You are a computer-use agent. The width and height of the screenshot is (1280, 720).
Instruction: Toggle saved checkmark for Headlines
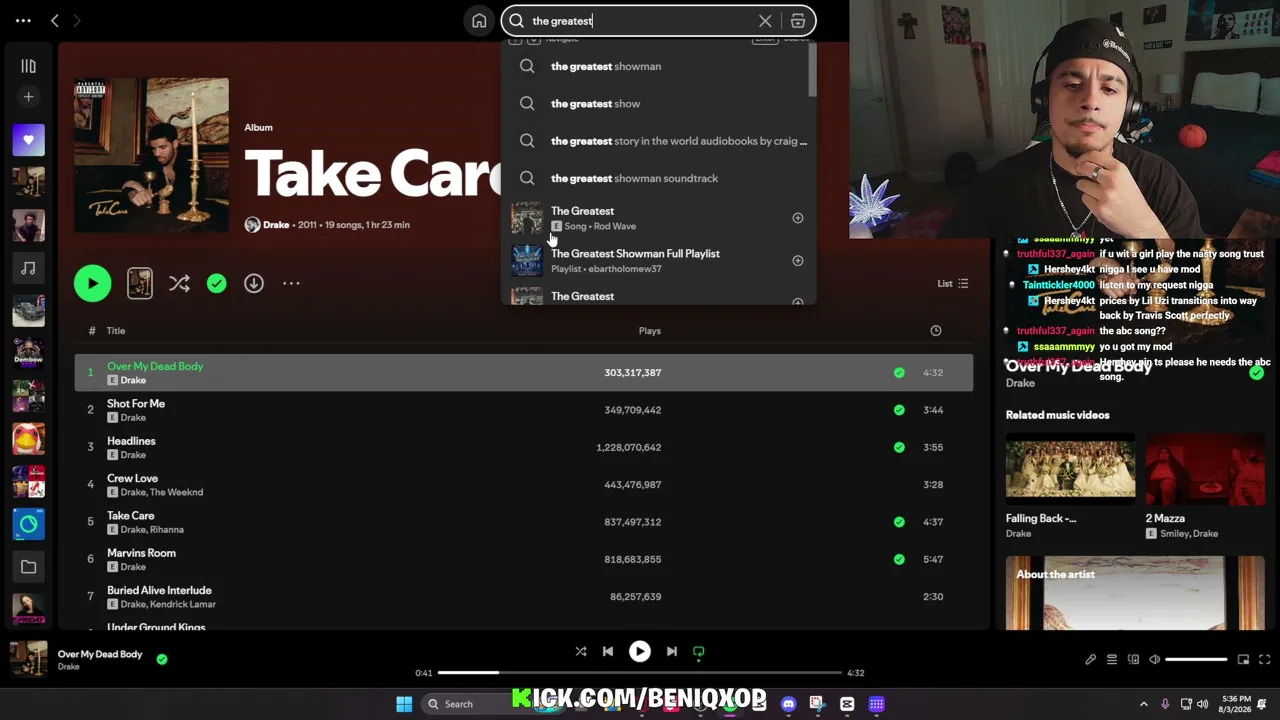click(x=899, y=447)
